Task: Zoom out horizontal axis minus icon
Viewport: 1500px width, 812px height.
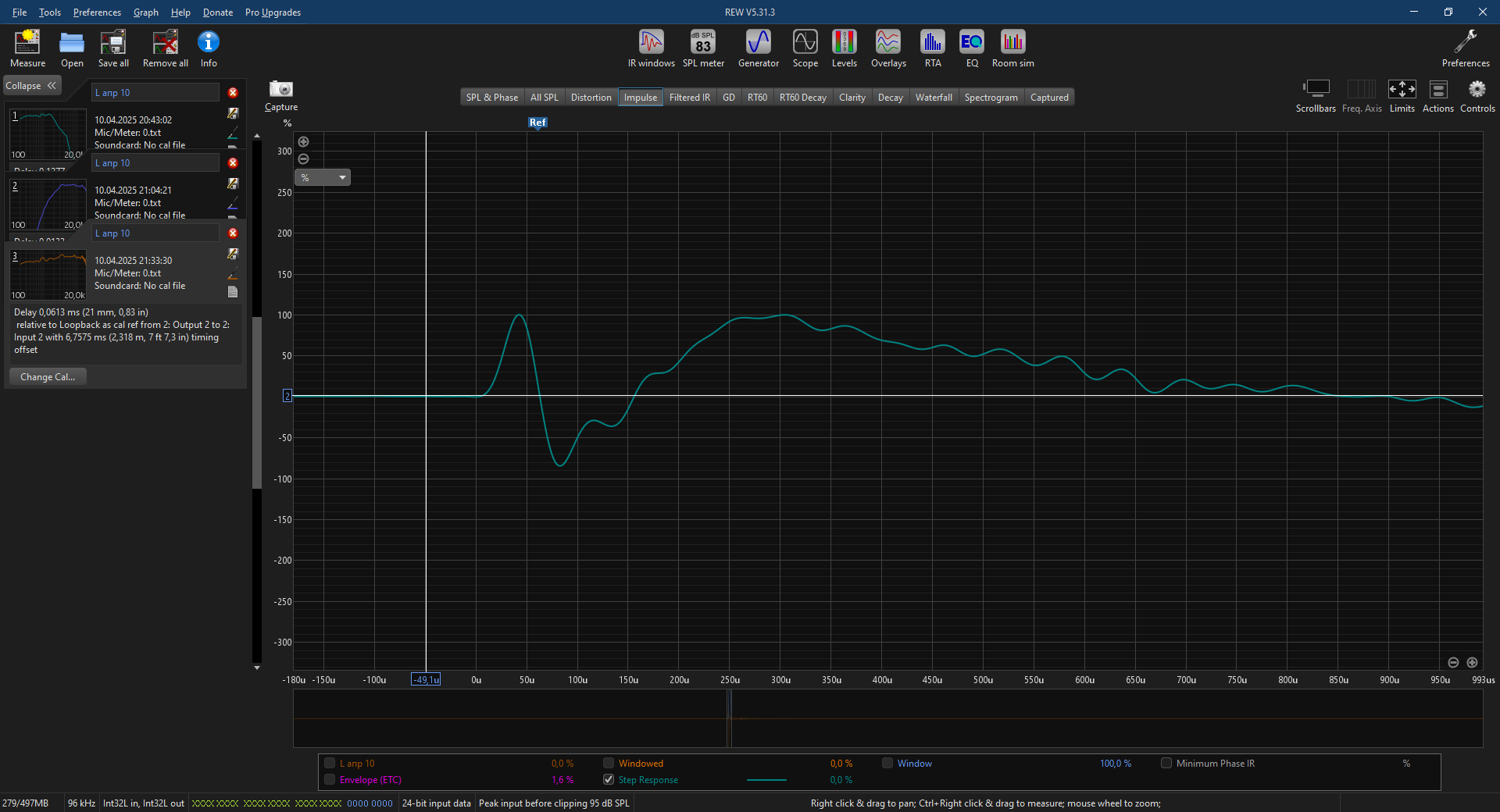Action: 1453,662
